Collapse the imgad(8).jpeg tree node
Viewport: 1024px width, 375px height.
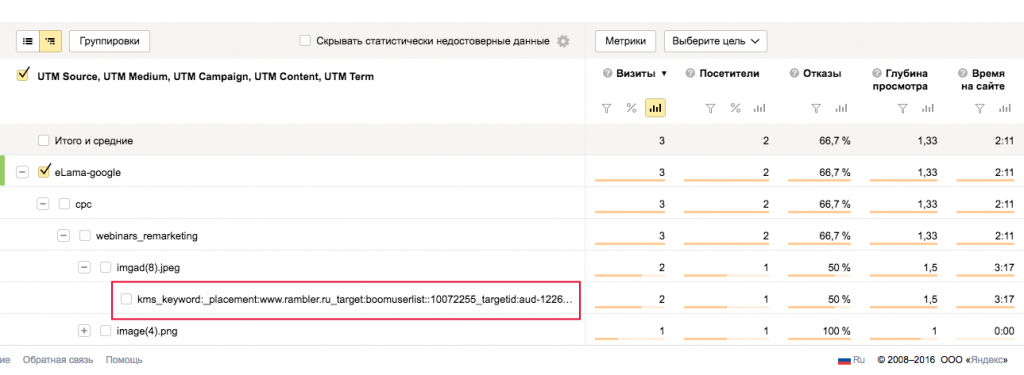click(84, 267)
